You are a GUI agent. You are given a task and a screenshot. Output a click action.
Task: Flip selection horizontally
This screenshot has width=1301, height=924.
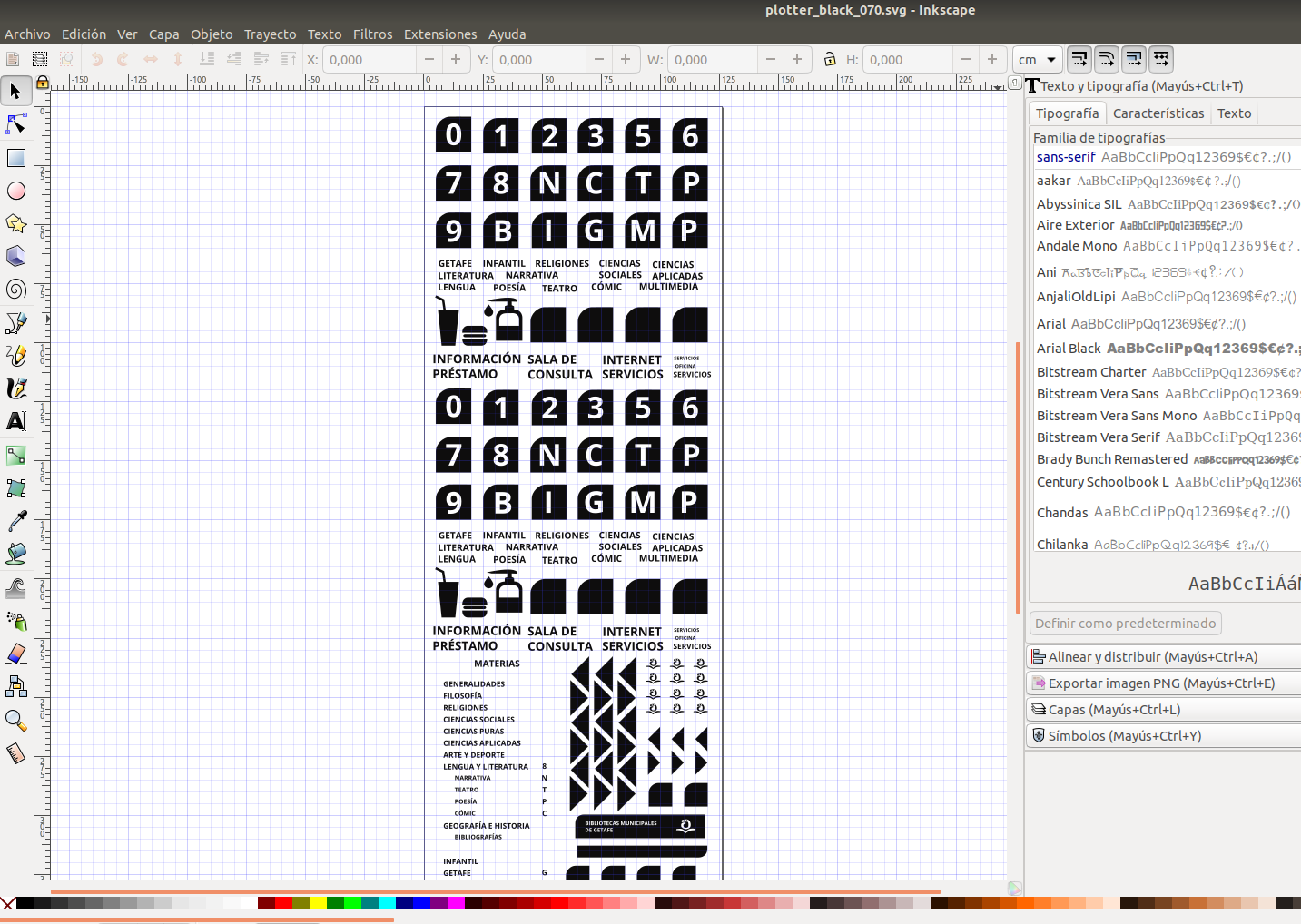[151, 59]
